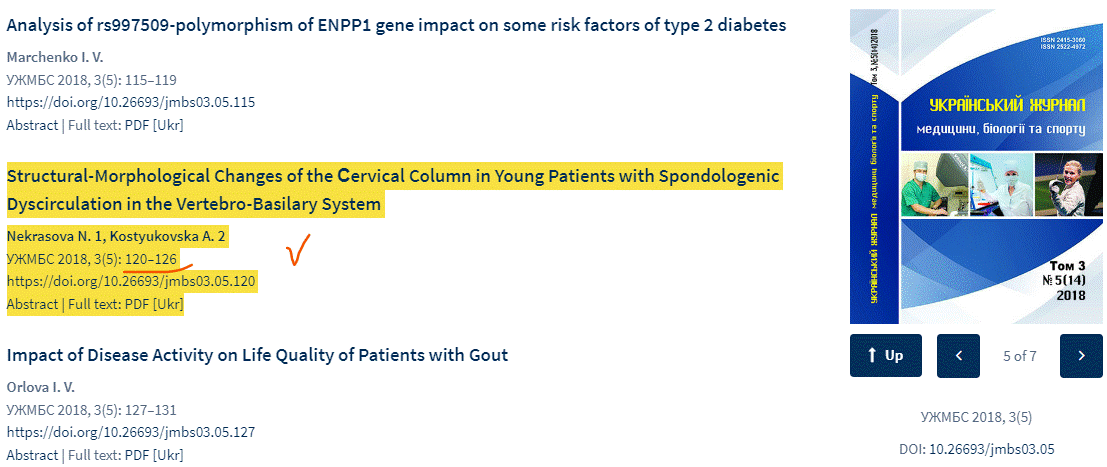View Abstract of Nekrasova article
The image size is (1107, 467).
(32, 304)
